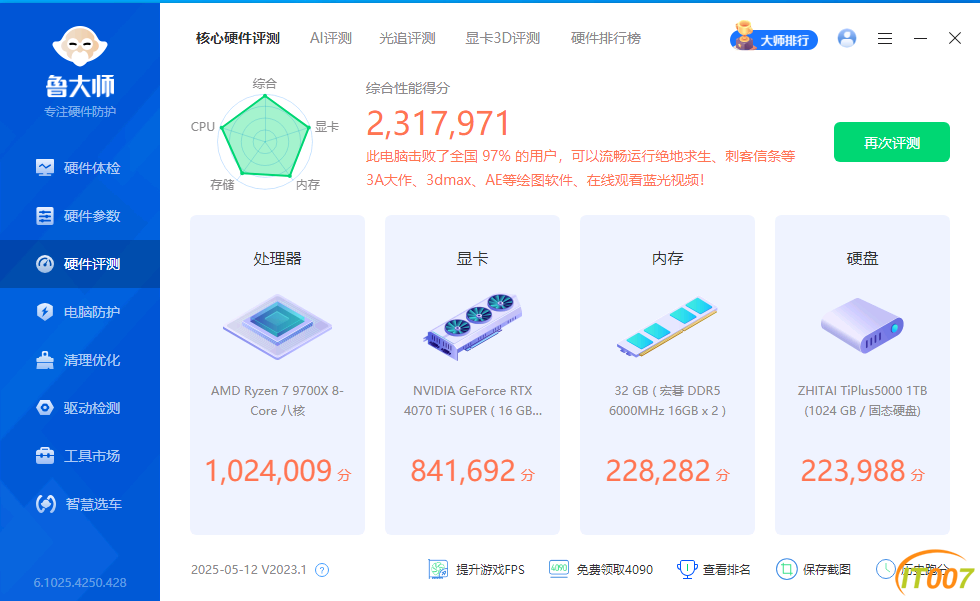This screenshot has height=601, width=980.
Task: Open the hamburger main menu
Action: click(884, 39)
